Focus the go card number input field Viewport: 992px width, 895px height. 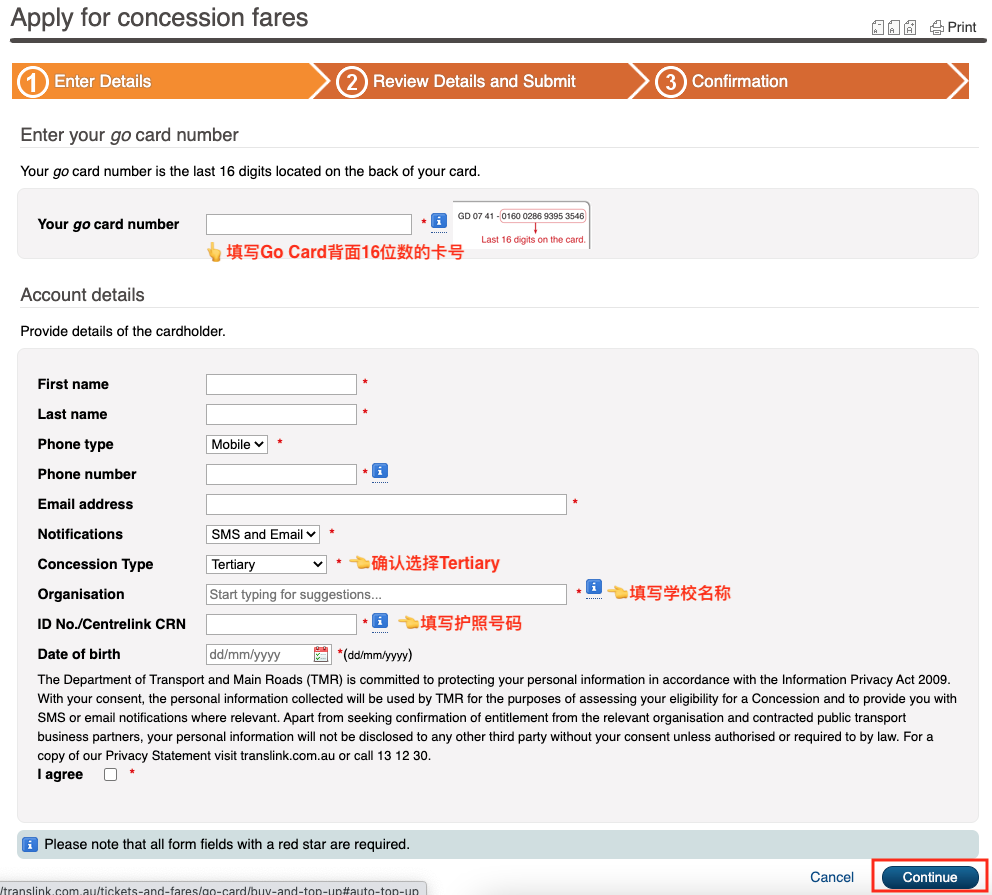click(x=309, y=224)
